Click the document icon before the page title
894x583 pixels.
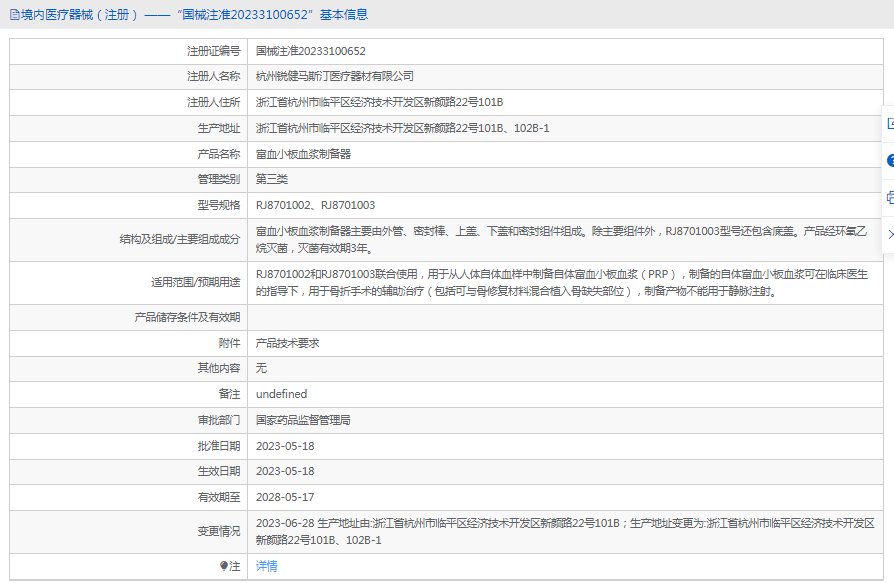14,15
